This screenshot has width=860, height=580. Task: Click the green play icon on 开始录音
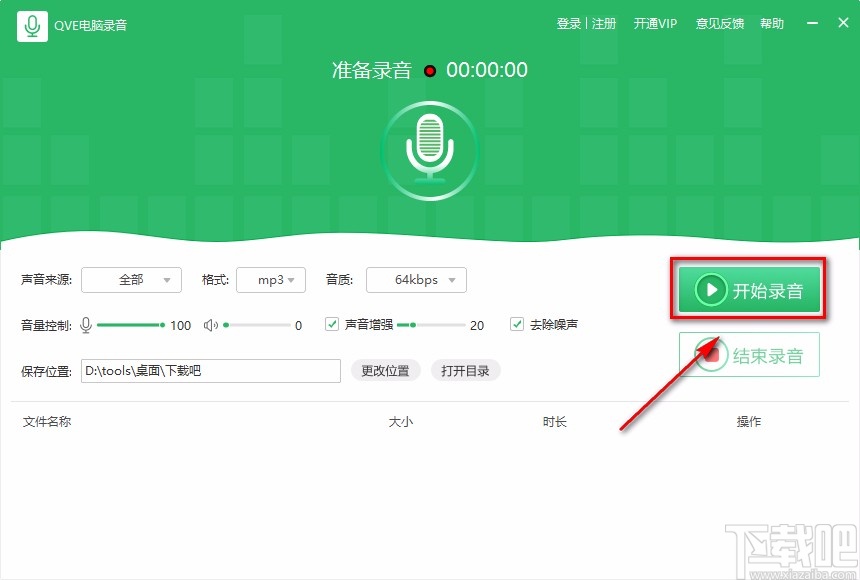(x=711, y=288)
